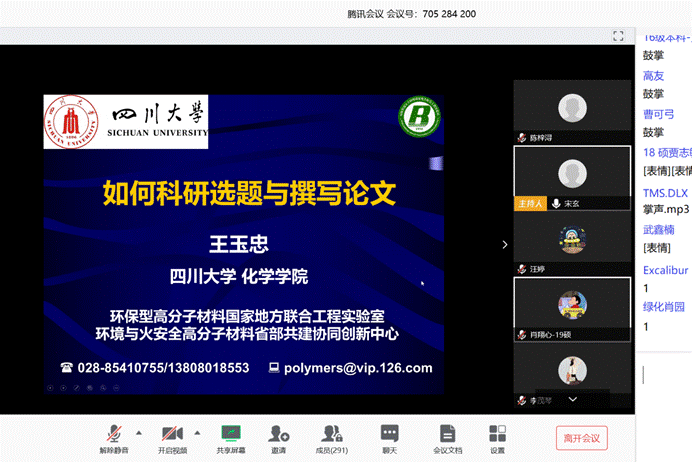Screen dimensions: 692x462
Task: Expand video options arrow next to 开启视频
Action: (x=197, y=433)
